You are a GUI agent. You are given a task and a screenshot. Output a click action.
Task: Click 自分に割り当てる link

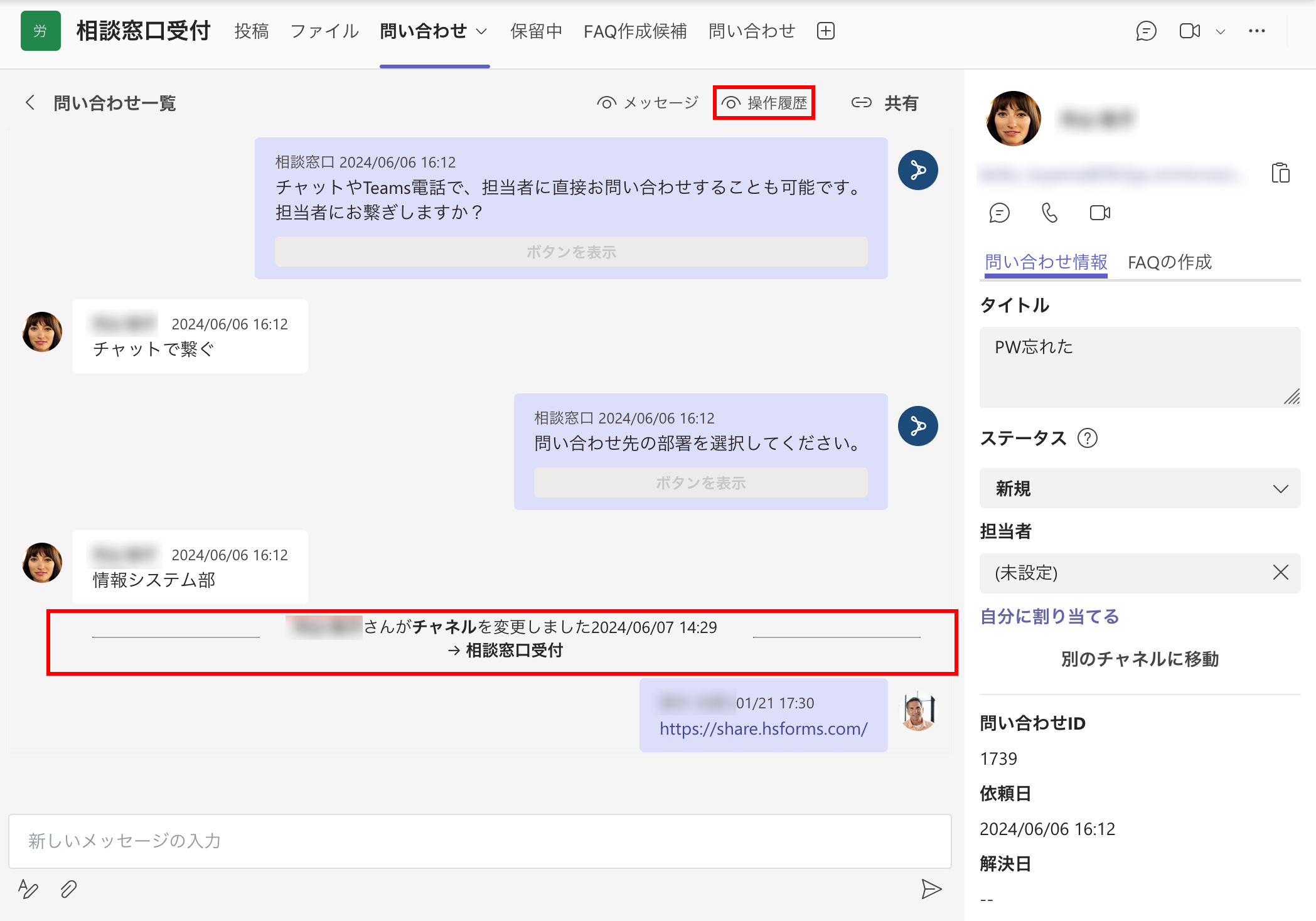1049,616
